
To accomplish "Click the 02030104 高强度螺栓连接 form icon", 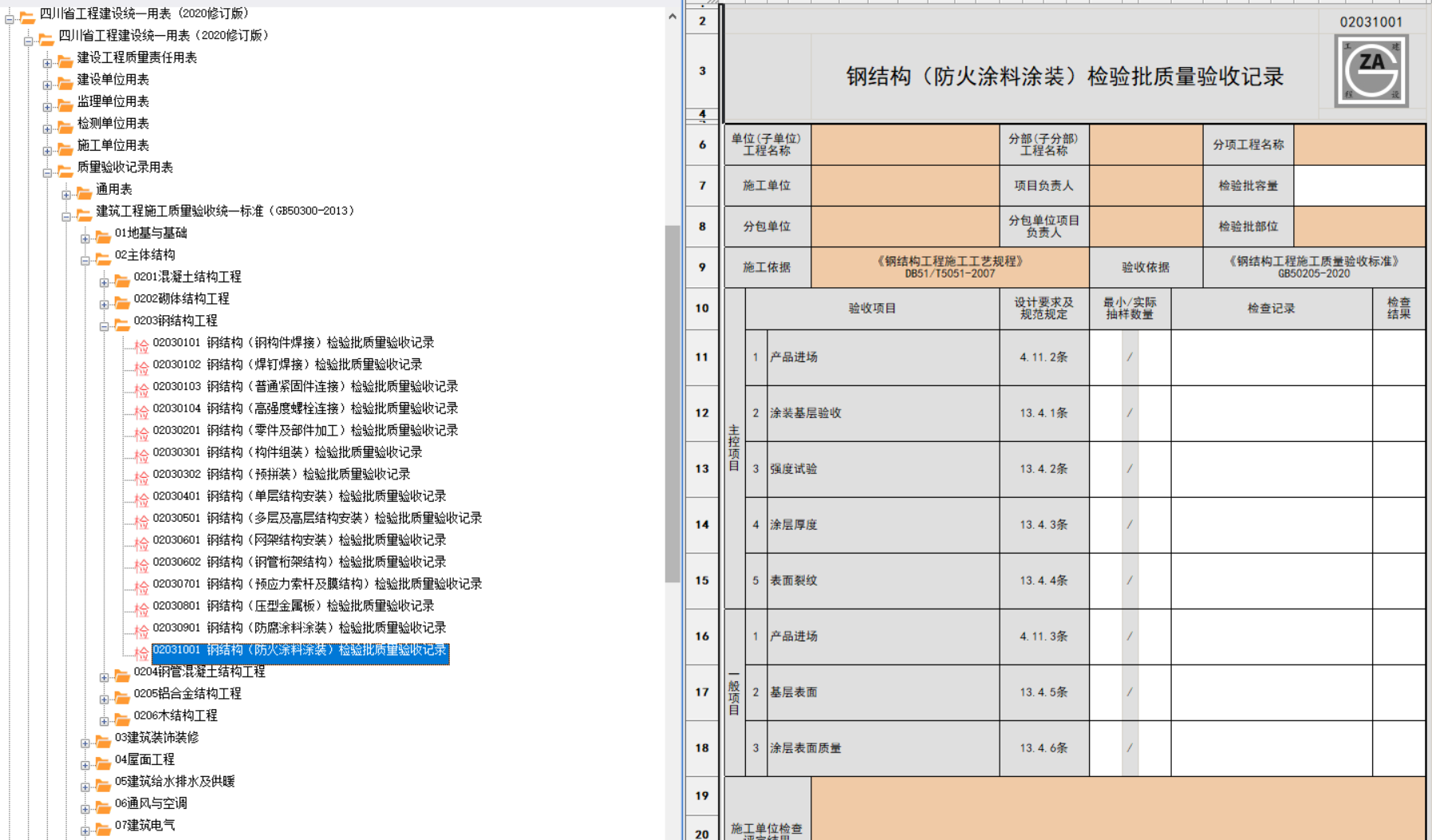I will click(141, 411).
